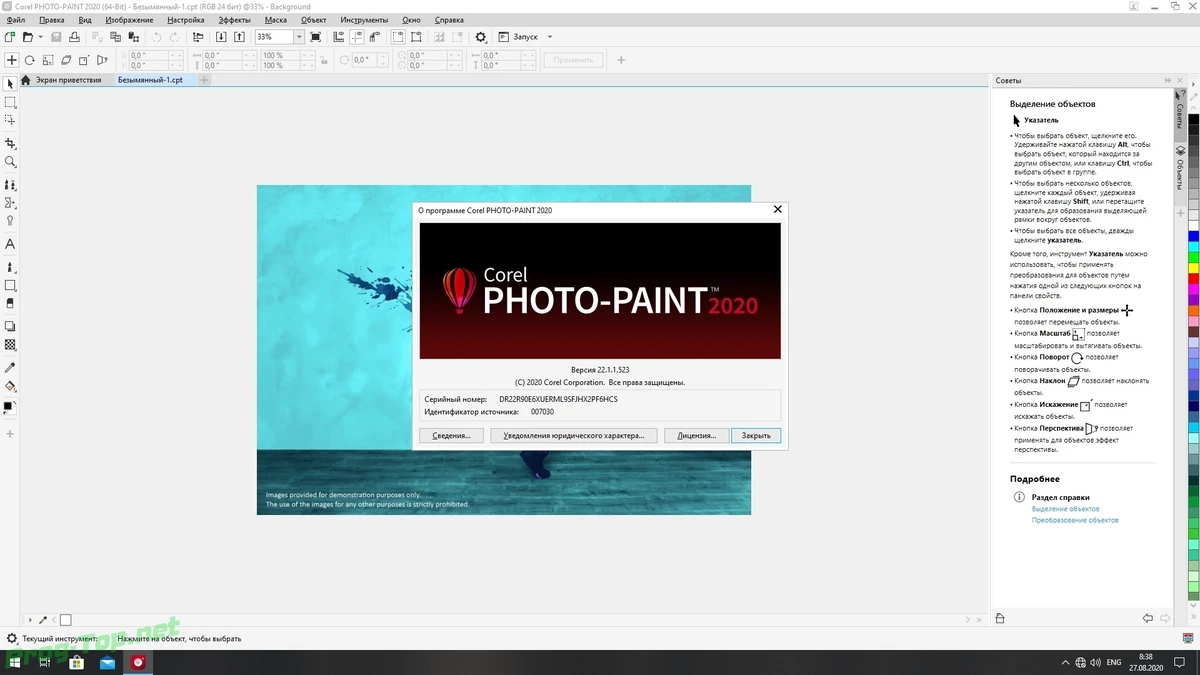The image size is (1200, 675).
Task: Click the ENG language indicator
Action: click(1113, 662)
